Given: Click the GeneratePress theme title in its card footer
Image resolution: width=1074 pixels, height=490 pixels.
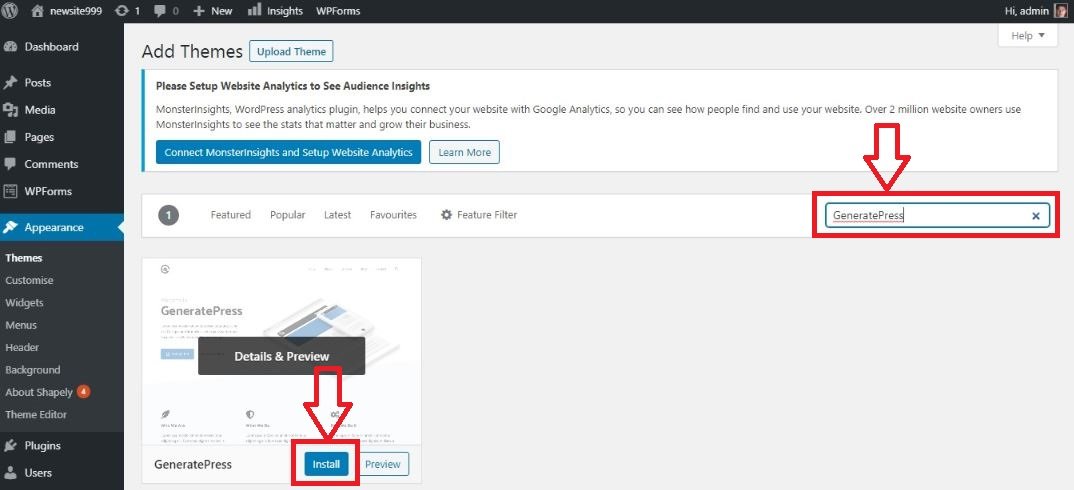Looking at the screenshot, I should click(x=193, y=464).
